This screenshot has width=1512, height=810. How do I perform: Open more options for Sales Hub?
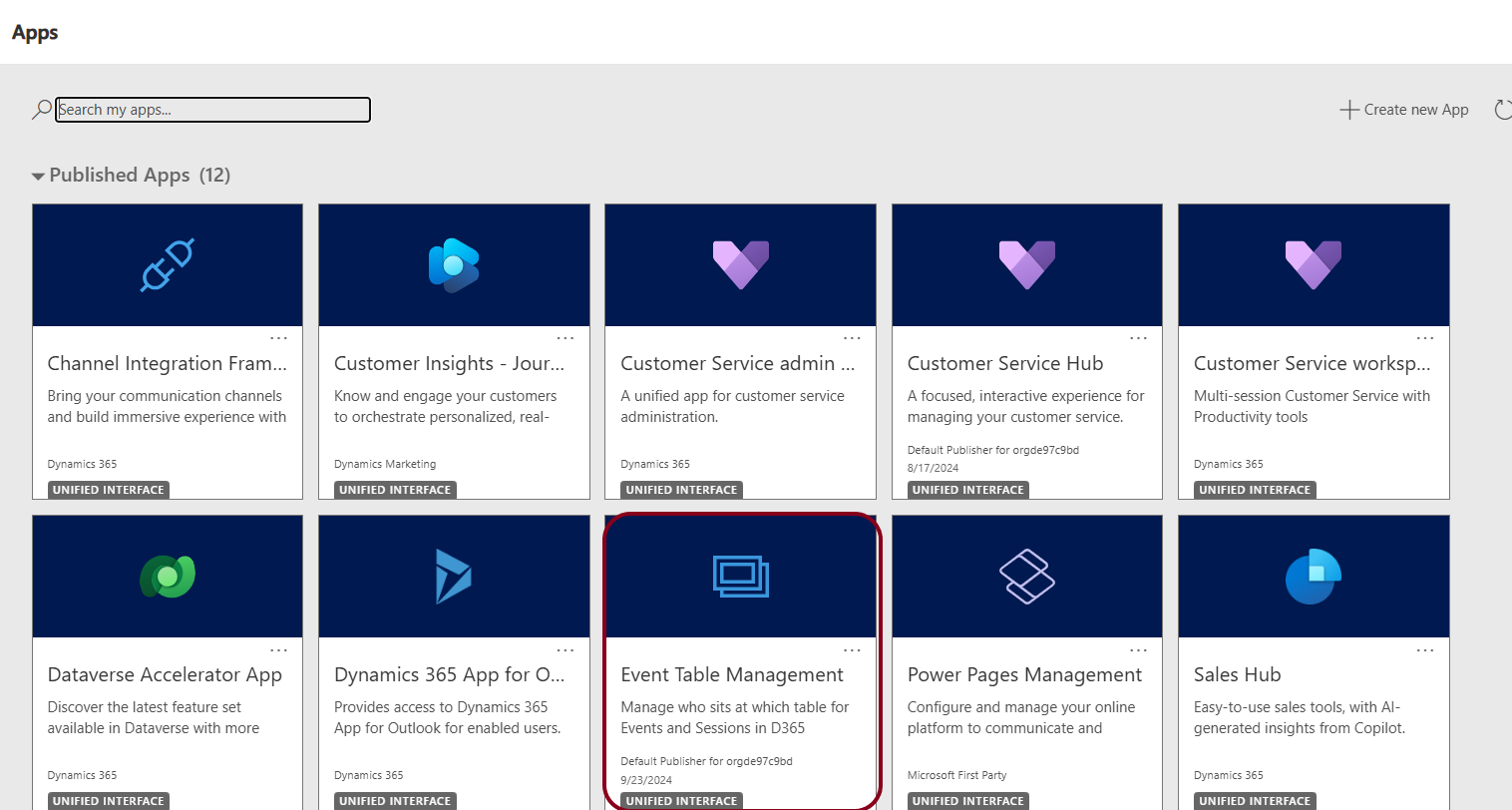(1425, 650)
